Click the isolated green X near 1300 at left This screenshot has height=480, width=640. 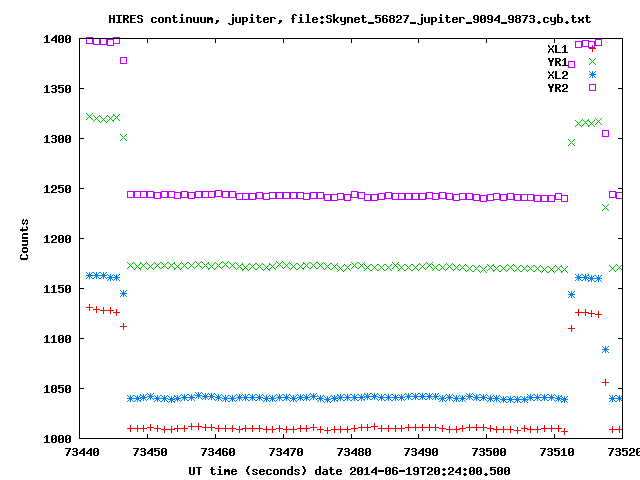click(123, 138)
